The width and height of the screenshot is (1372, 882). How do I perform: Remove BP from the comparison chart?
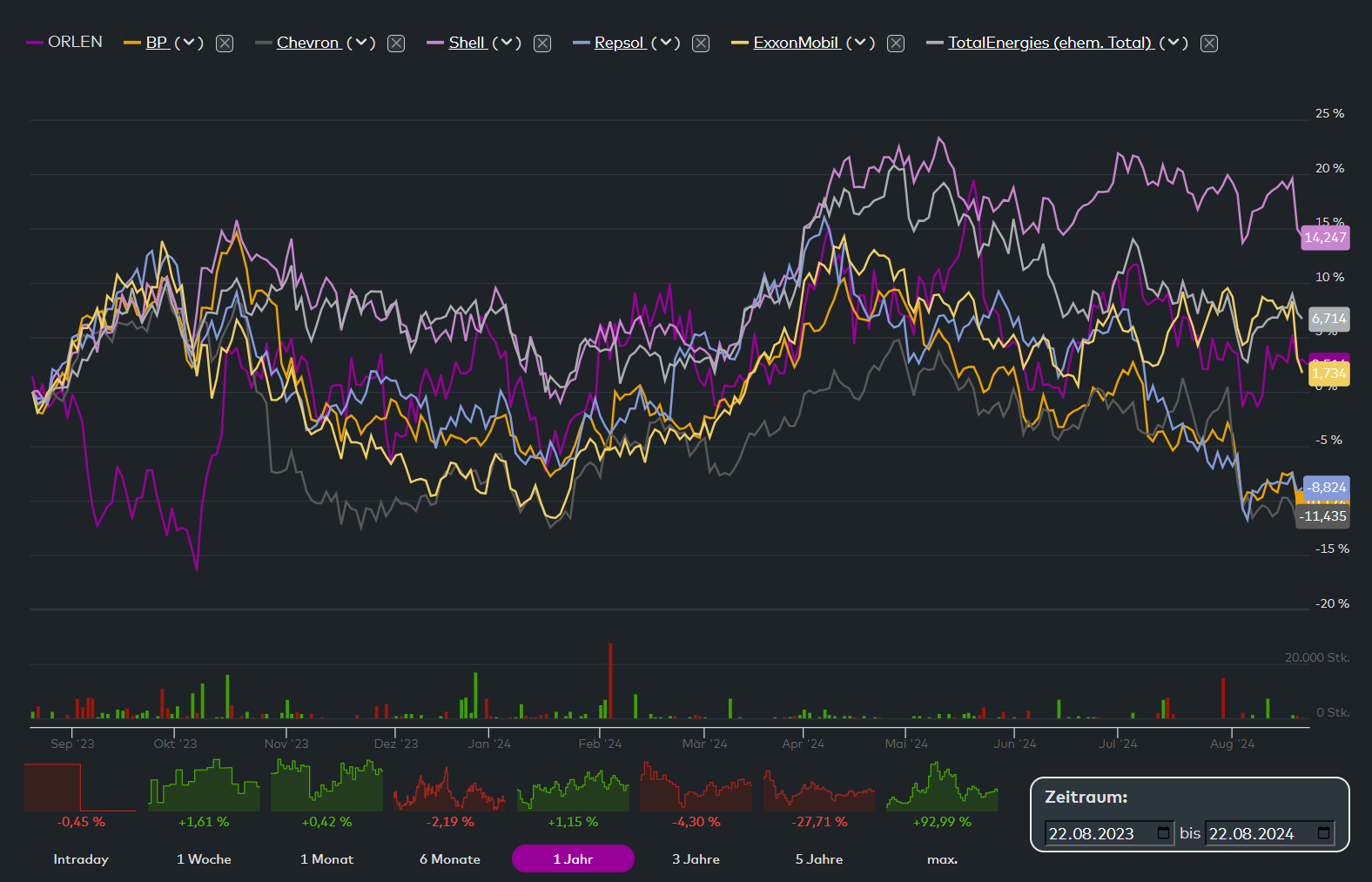click(x=225, y=44)
